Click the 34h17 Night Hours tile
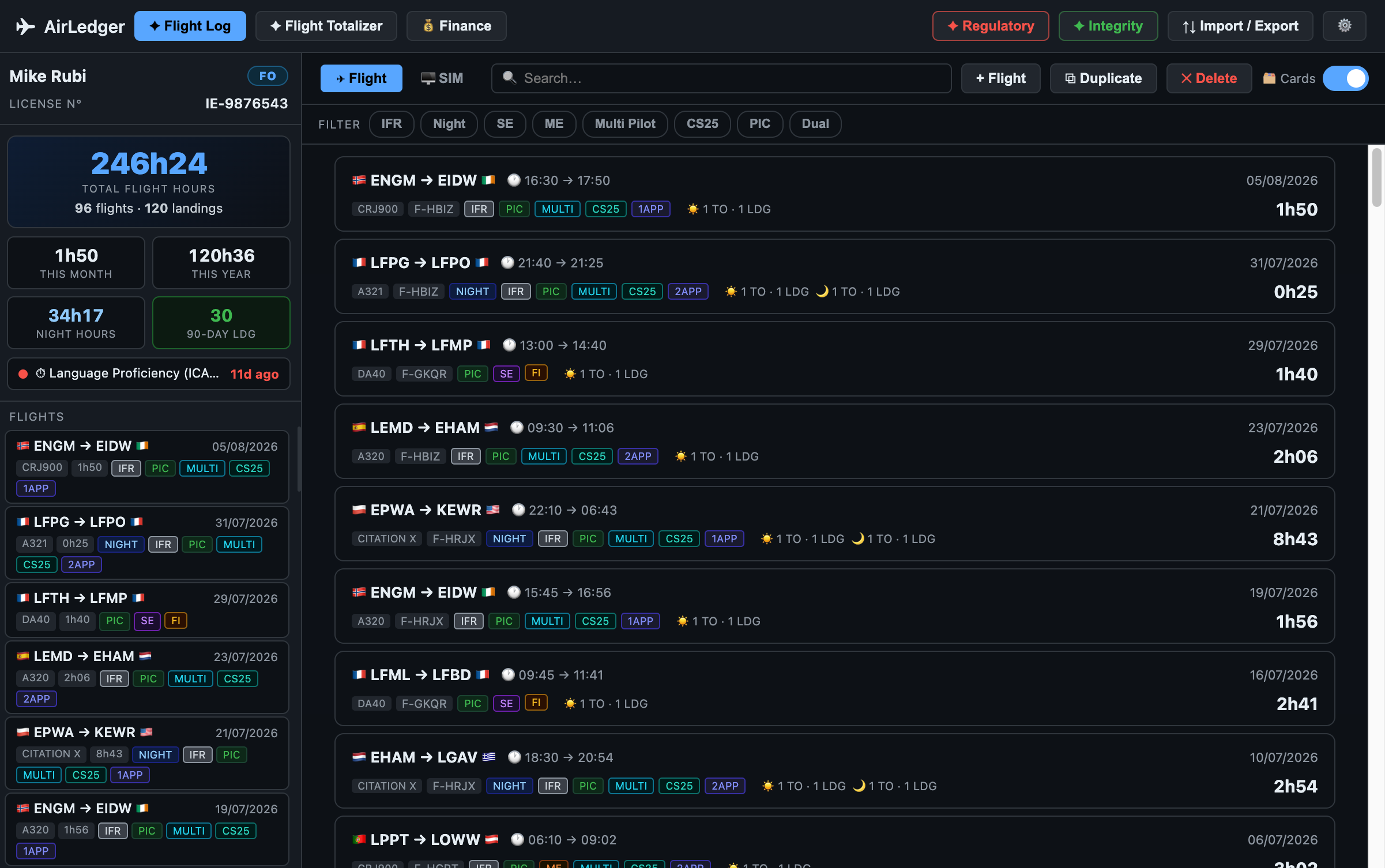Screen dimensions: 1385x868 pos(76,323)
